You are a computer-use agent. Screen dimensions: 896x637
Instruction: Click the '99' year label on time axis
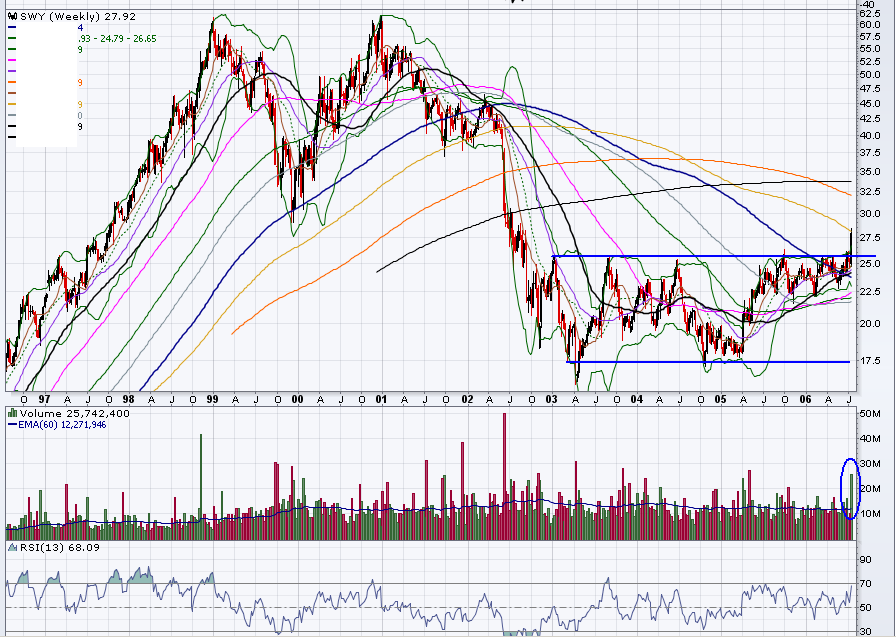point(212,399)
